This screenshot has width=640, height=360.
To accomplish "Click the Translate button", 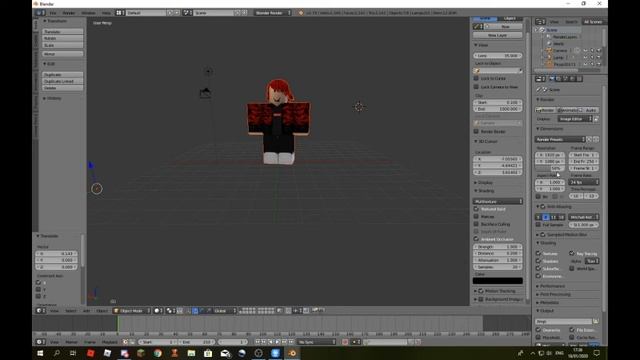I will (62, 31).
